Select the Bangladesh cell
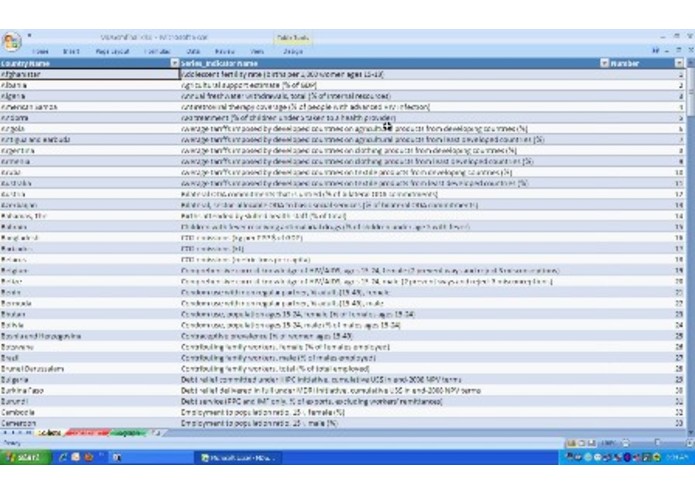Viewport: 695px width, 494px height. point(90,238)
